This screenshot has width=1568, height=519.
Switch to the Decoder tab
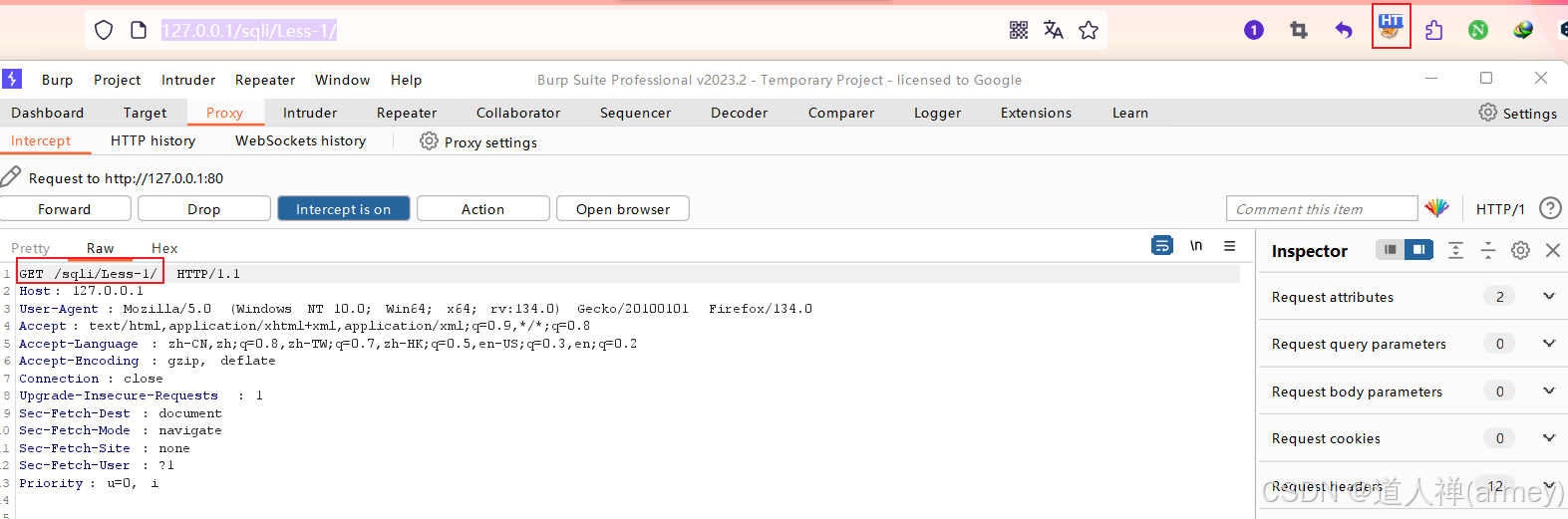[739, 113]
